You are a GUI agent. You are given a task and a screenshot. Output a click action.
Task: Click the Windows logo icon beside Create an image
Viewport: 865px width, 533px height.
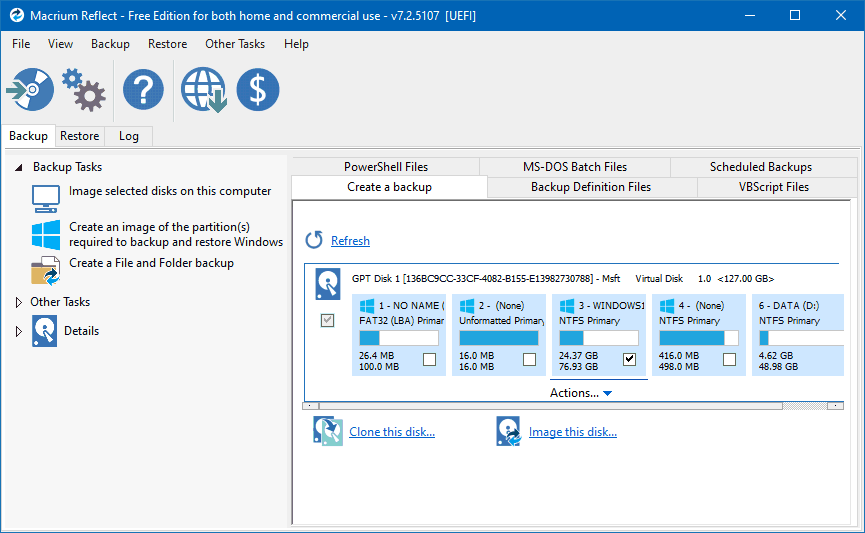click(46, 234)
